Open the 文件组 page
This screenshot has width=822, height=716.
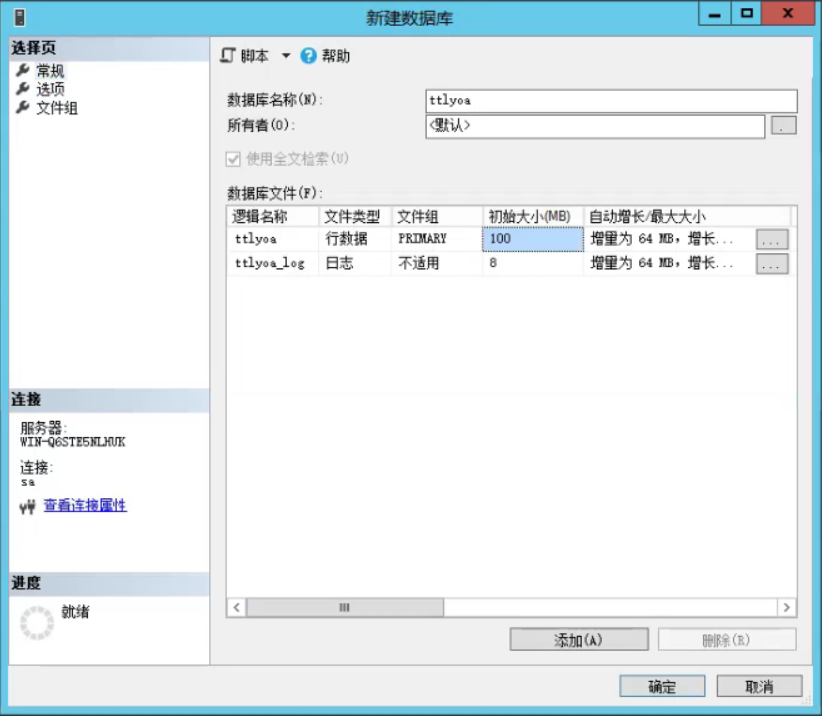click(x=57, y=108)
